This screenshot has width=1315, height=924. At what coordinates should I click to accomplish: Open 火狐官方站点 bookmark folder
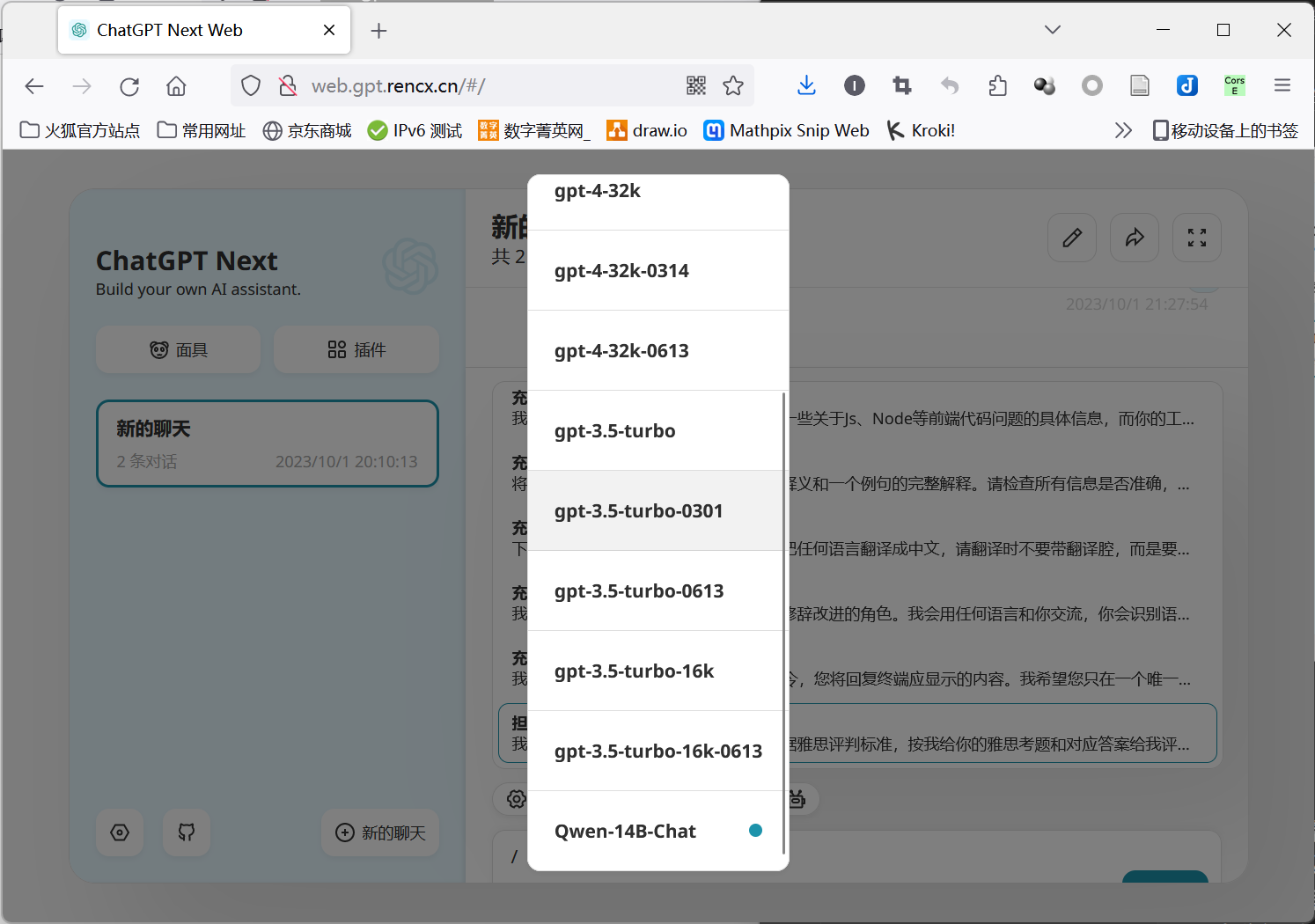pyautogui.click(x=80, y=130)
